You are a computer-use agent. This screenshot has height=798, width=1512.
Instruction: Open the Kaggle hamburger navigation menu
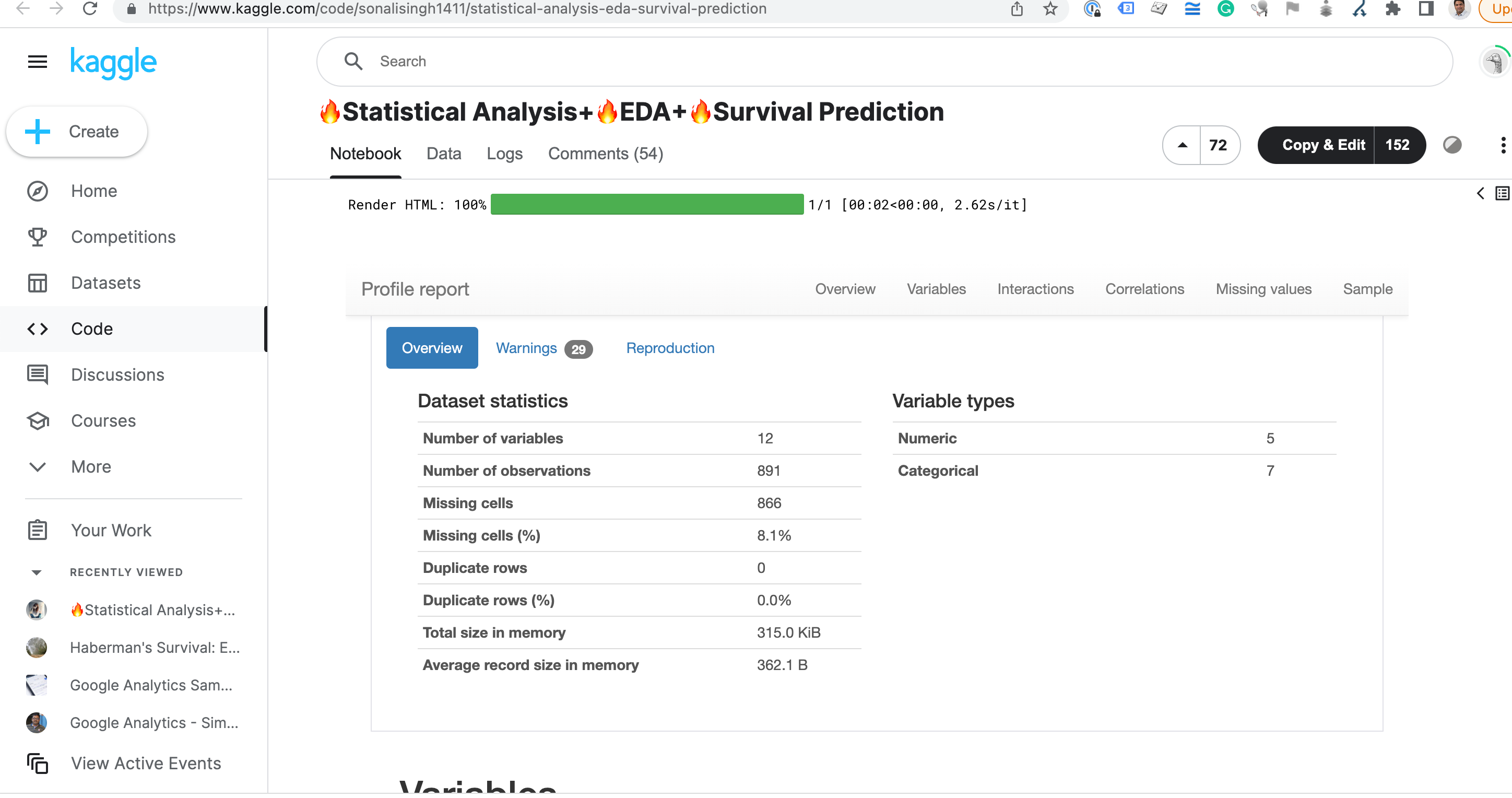(37, 62)
